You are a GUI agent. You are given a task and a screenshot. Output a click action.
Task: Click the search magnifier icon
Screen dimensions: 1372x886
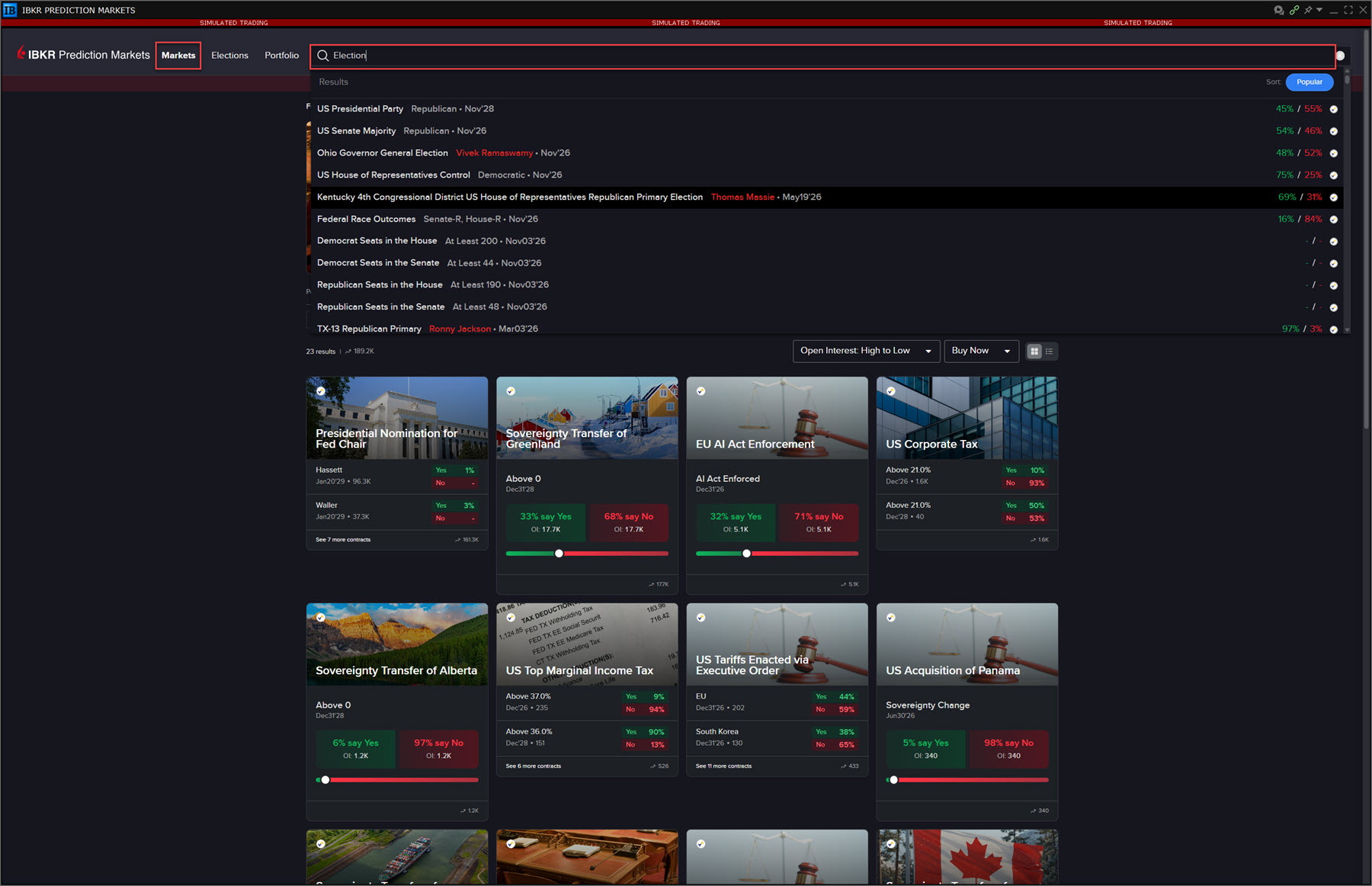[x=323, y=56]
